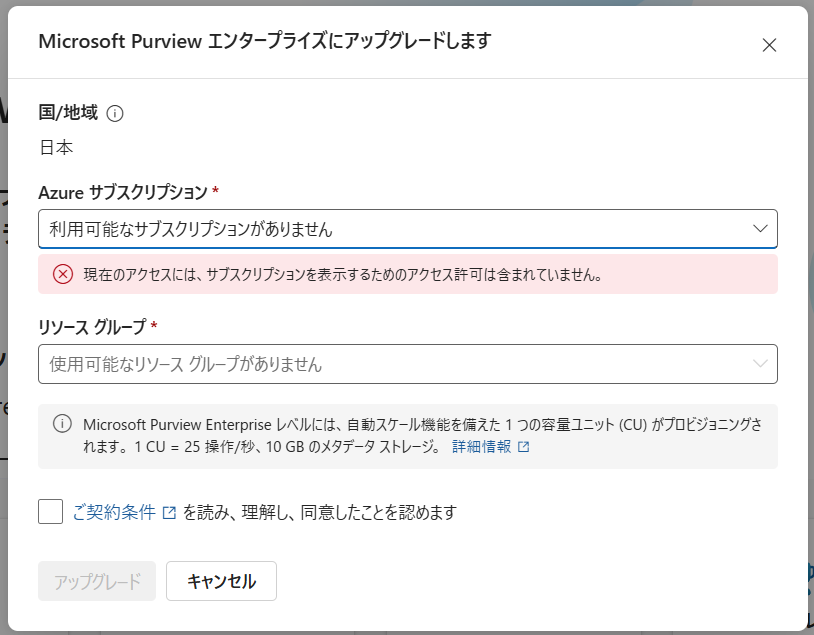Click the を読み、理解し、同意したことを認めます text
This screenshot has width=814, height=635.
point(320,512)
